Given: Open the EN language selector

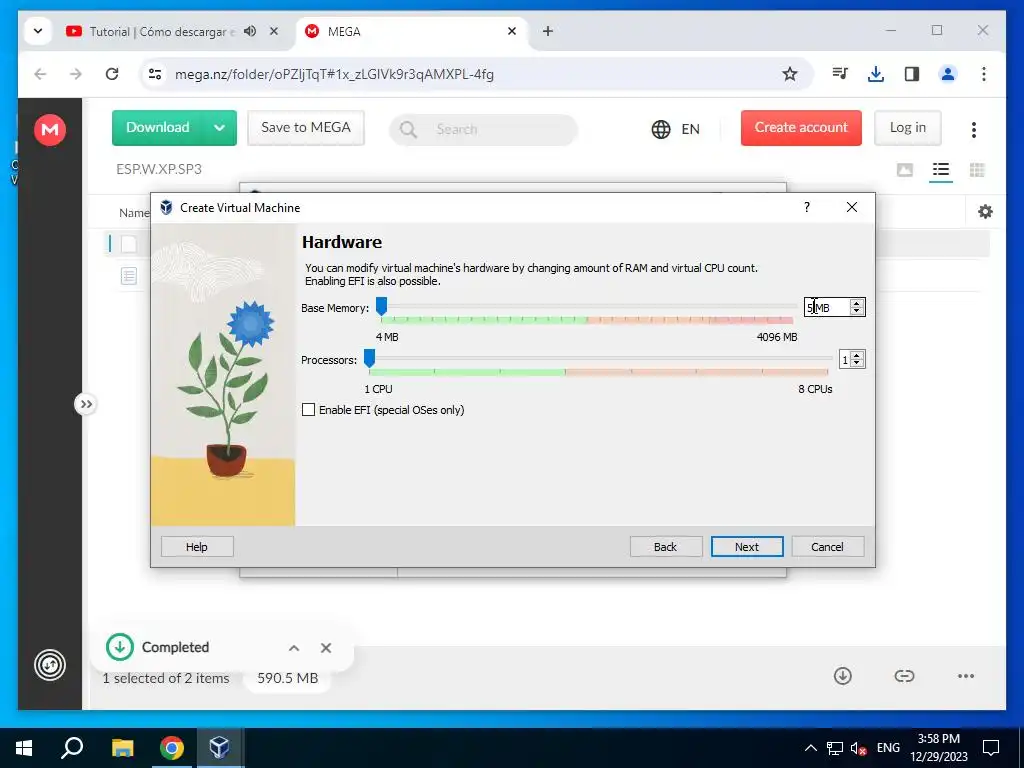Looking at the screenshot, I should coord(675,129).
